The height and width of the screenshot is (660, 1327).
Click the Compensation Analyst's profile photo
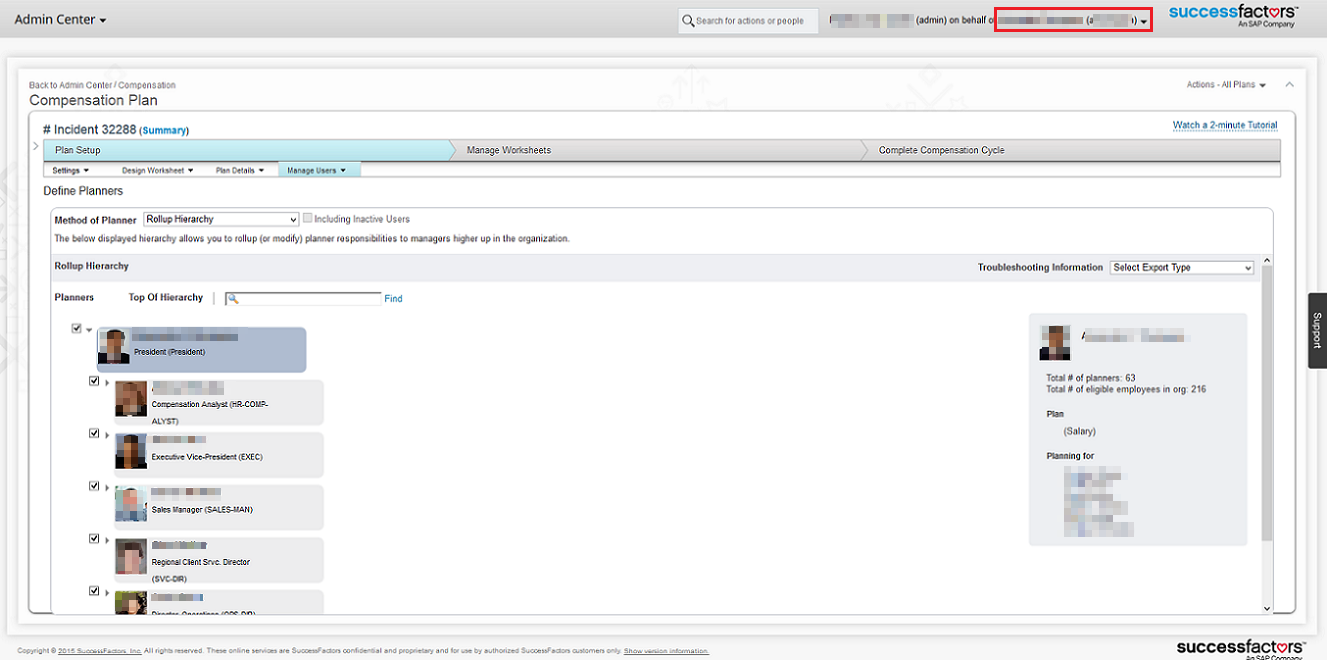131,398
